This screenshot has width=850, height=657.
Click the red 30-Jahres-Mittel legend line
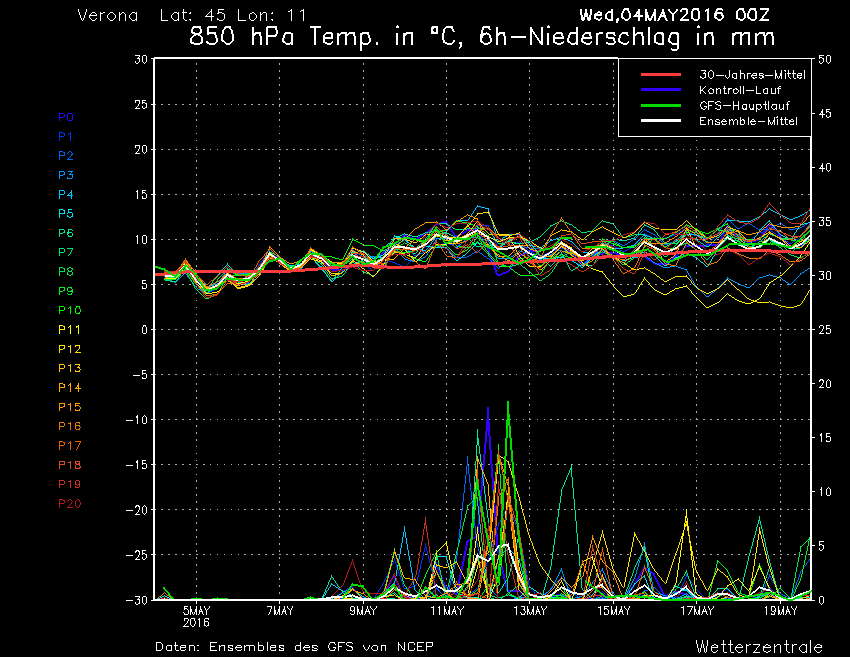pos(661,74)
